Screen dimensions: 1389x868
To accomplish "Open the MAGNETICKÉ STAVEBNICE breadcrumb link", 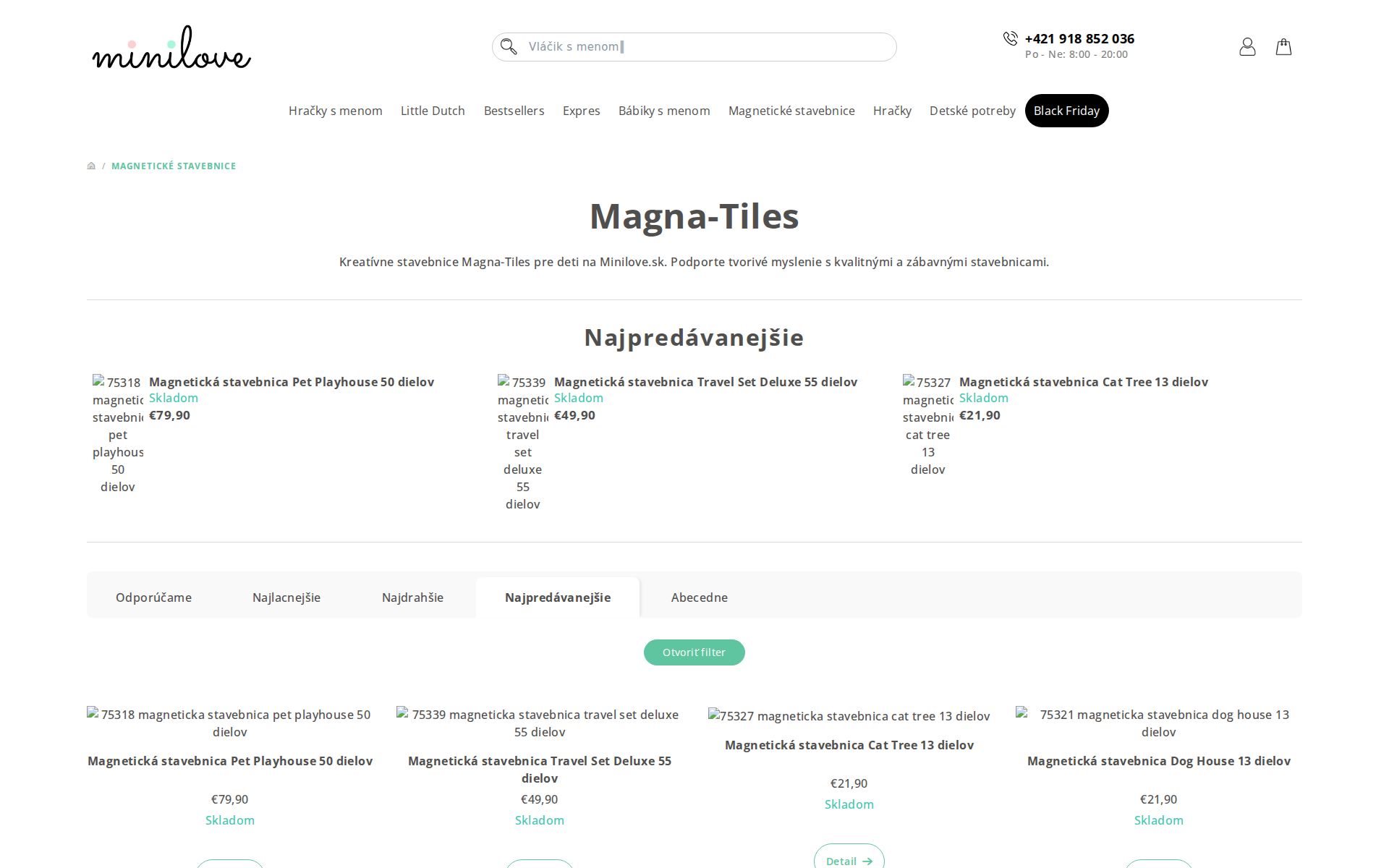I will point(174,166).
